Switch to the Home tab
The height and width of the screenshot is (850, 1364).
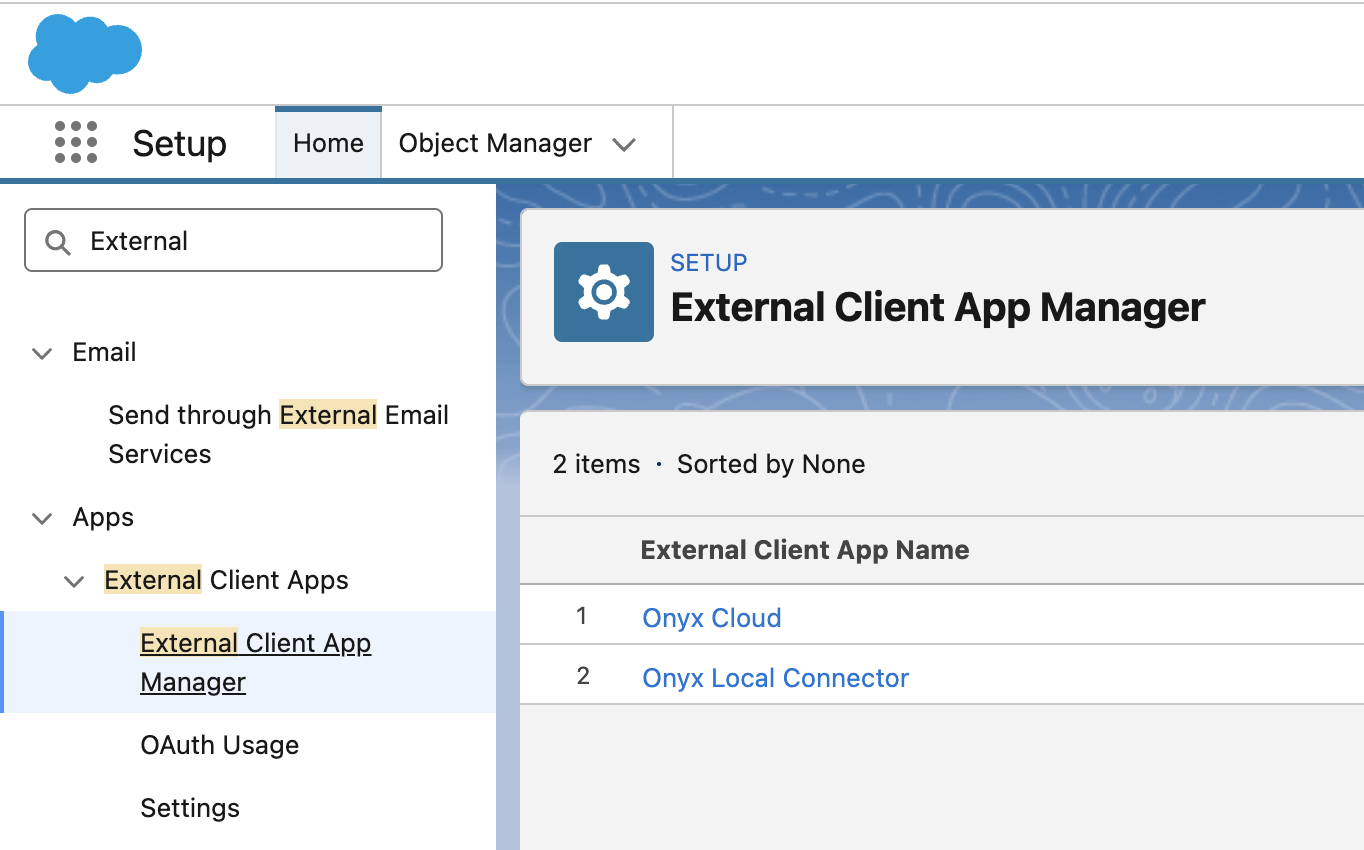[x=328, y=143]
